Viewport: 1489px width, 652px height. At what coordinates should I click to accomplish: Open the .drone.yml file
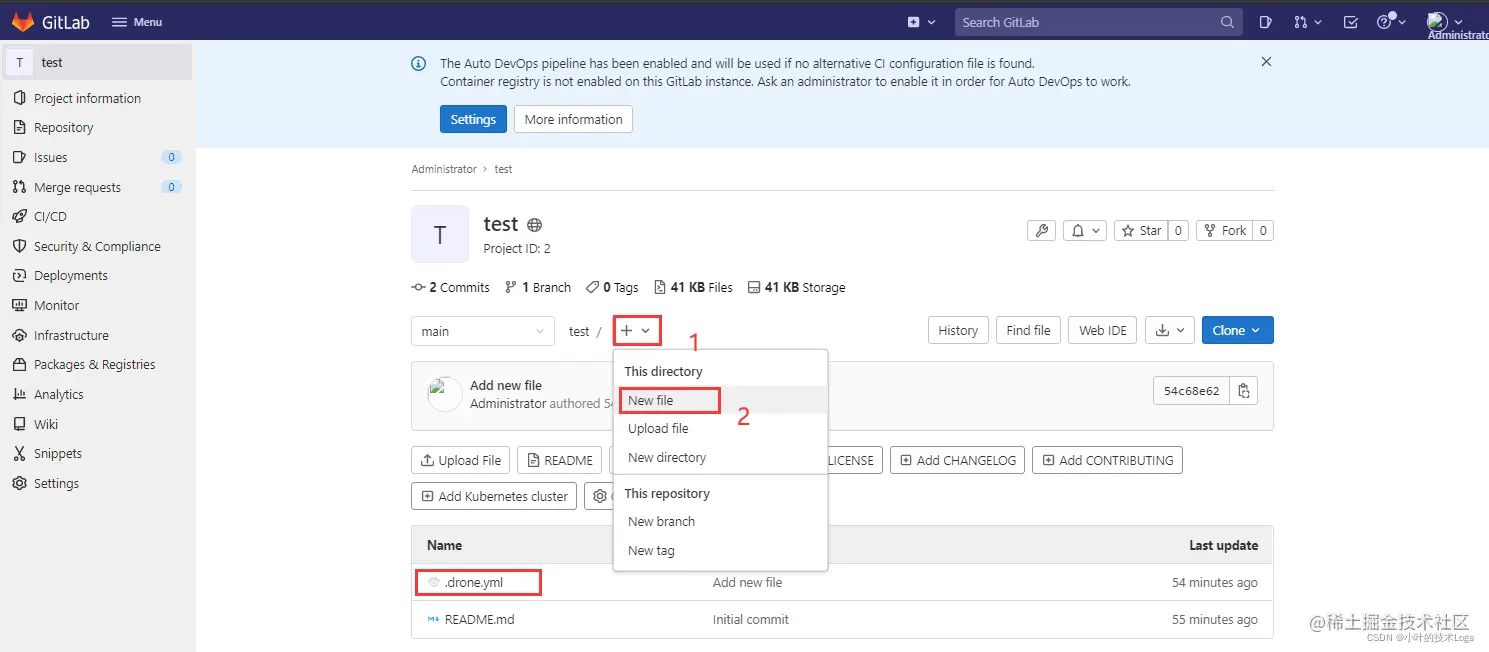pos(474,582)
